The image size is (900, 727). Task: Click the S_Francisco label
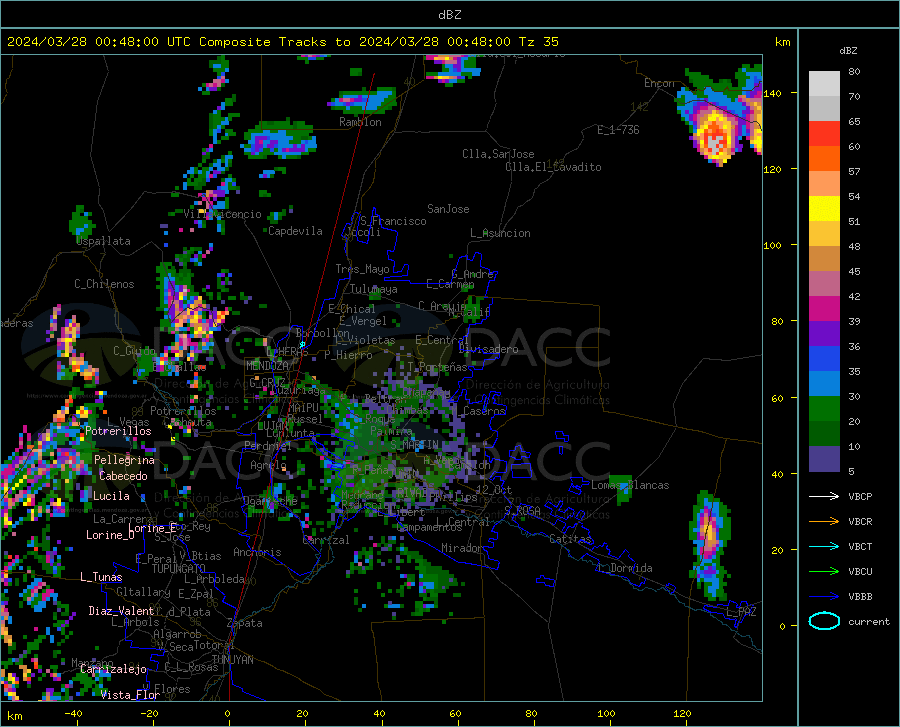tap(393, 221)
